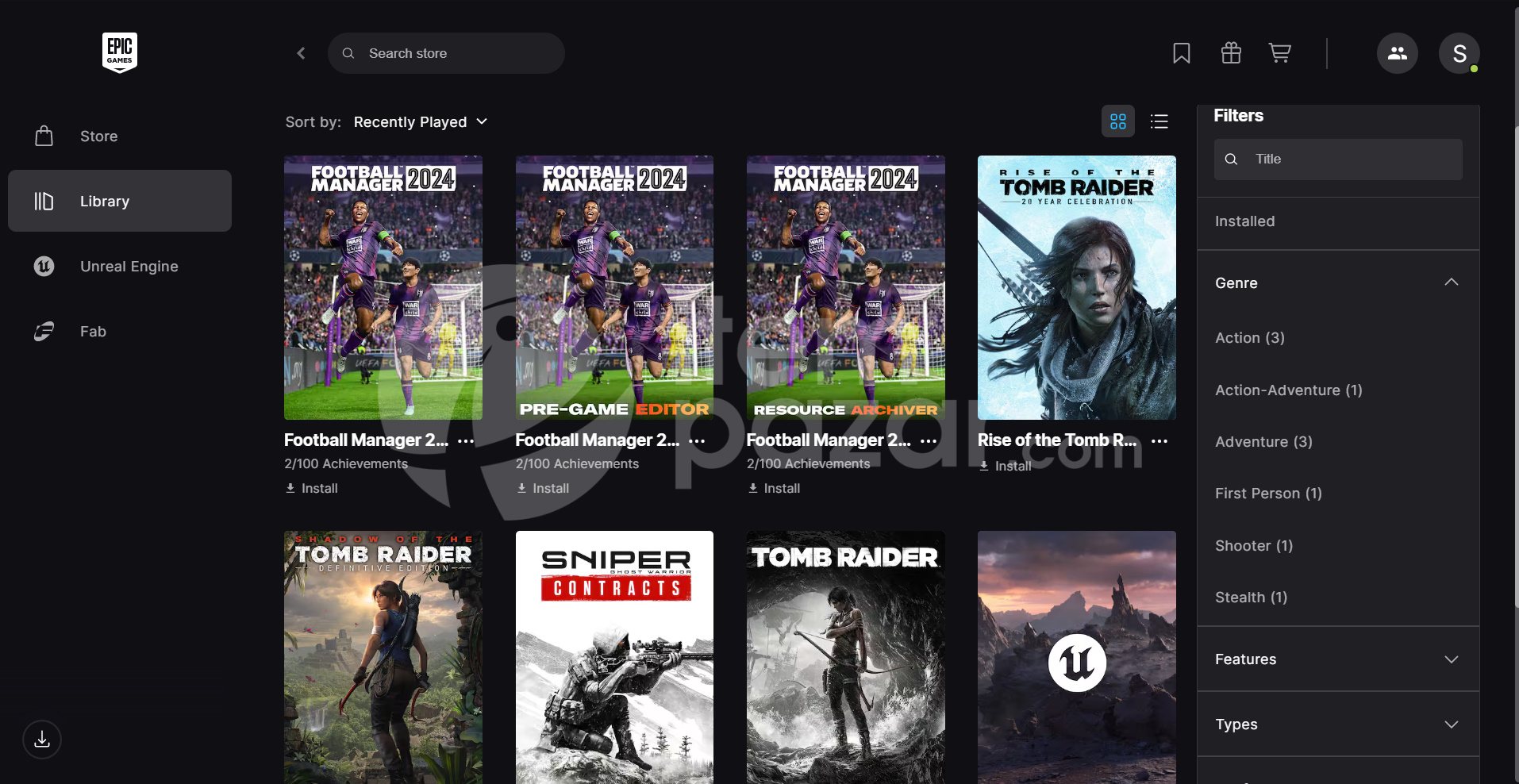
Task: Click the Store bag icon
Action: pyautogui.click(x=44, y=136)
